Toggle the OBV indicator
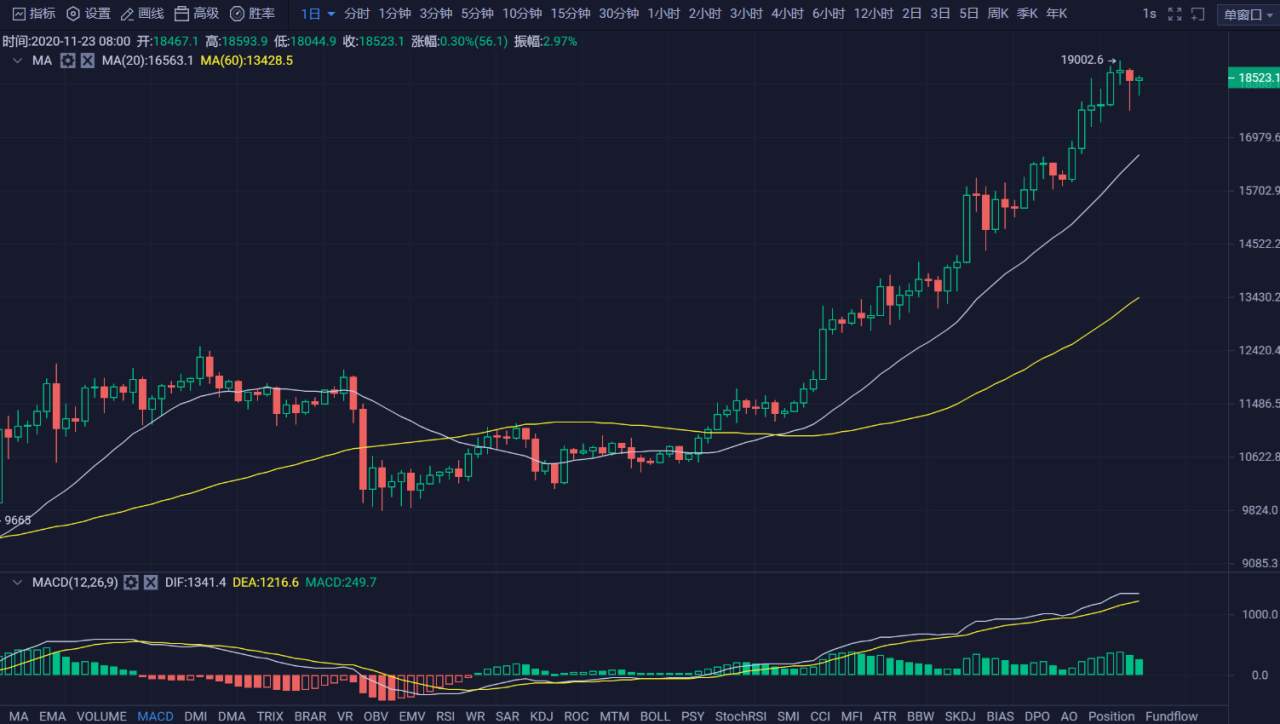Image resolution: width=1280 pixels, height=724 pixels. click(x=376, y=716)
